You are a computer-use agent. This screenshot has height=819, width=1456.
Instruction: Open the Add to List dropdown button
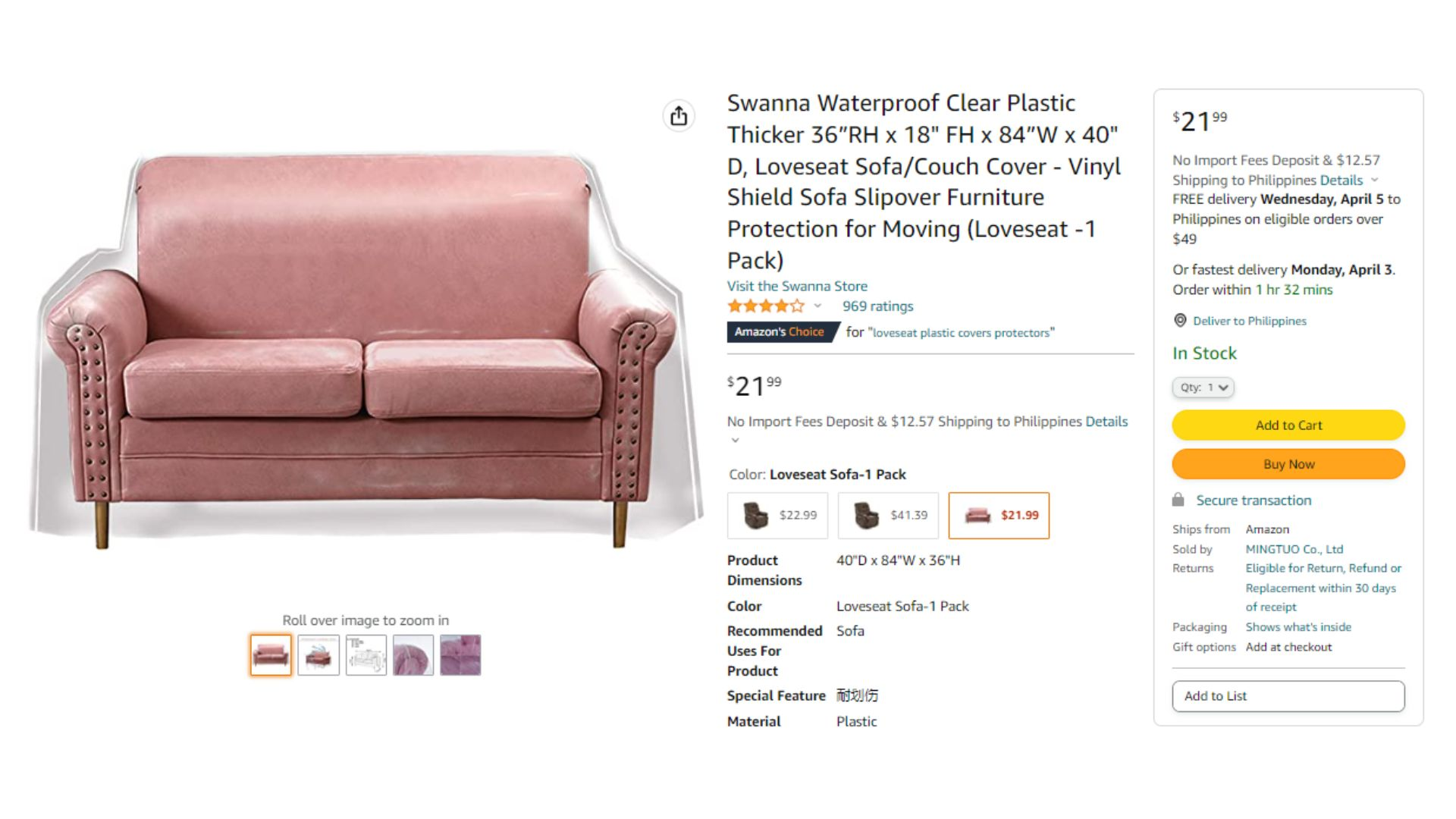(x=1288, y=696)
